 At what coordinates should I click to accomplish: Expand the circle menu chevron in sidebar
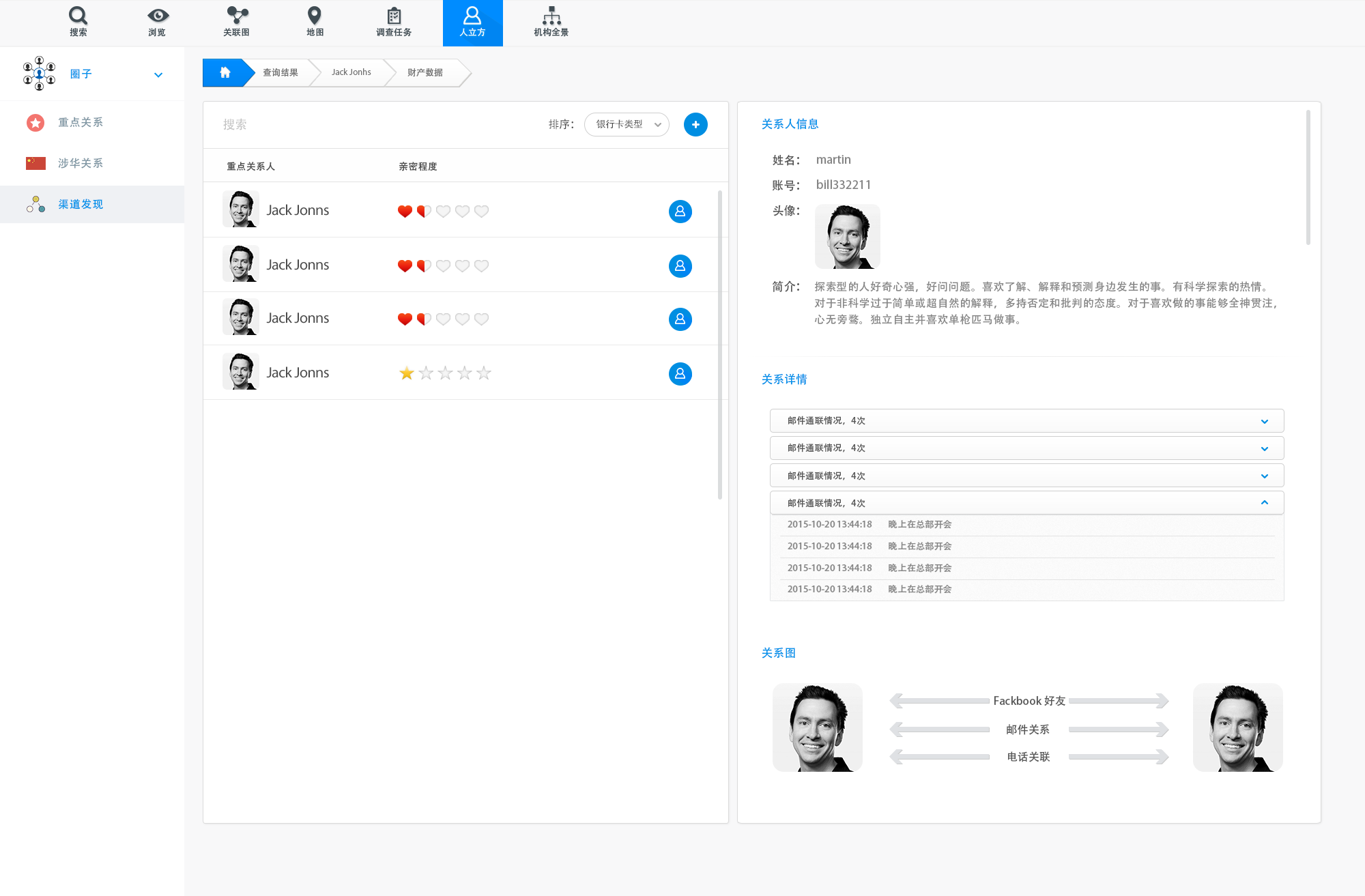click(158, 75)
